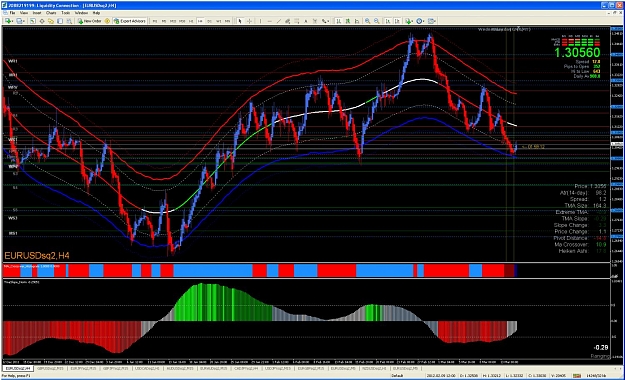Toggle chart shift
Screen dimensions: 625x380
coord(397,21)
